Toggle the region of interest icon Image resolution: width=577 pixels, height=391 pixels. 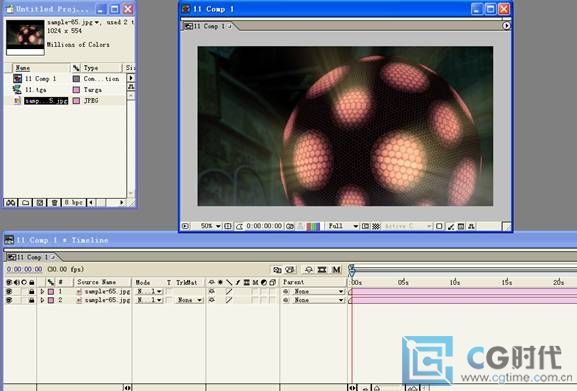coord(365,226)
